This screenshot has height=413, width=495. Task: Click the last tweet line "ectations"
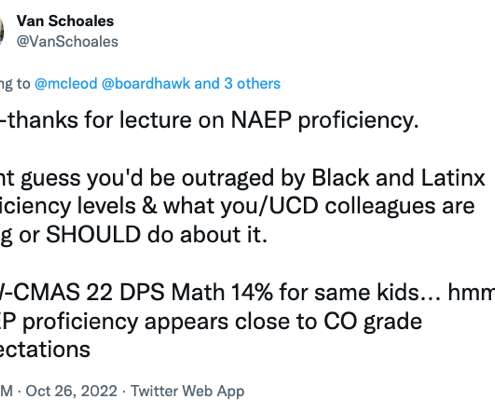click(x=45, y=350)
